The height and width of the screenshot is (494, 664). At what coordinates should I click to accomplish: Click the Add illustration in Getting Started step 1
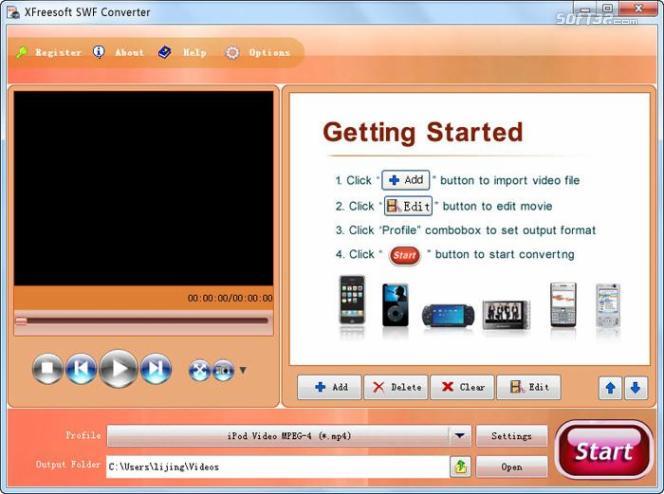pos(406,180)
